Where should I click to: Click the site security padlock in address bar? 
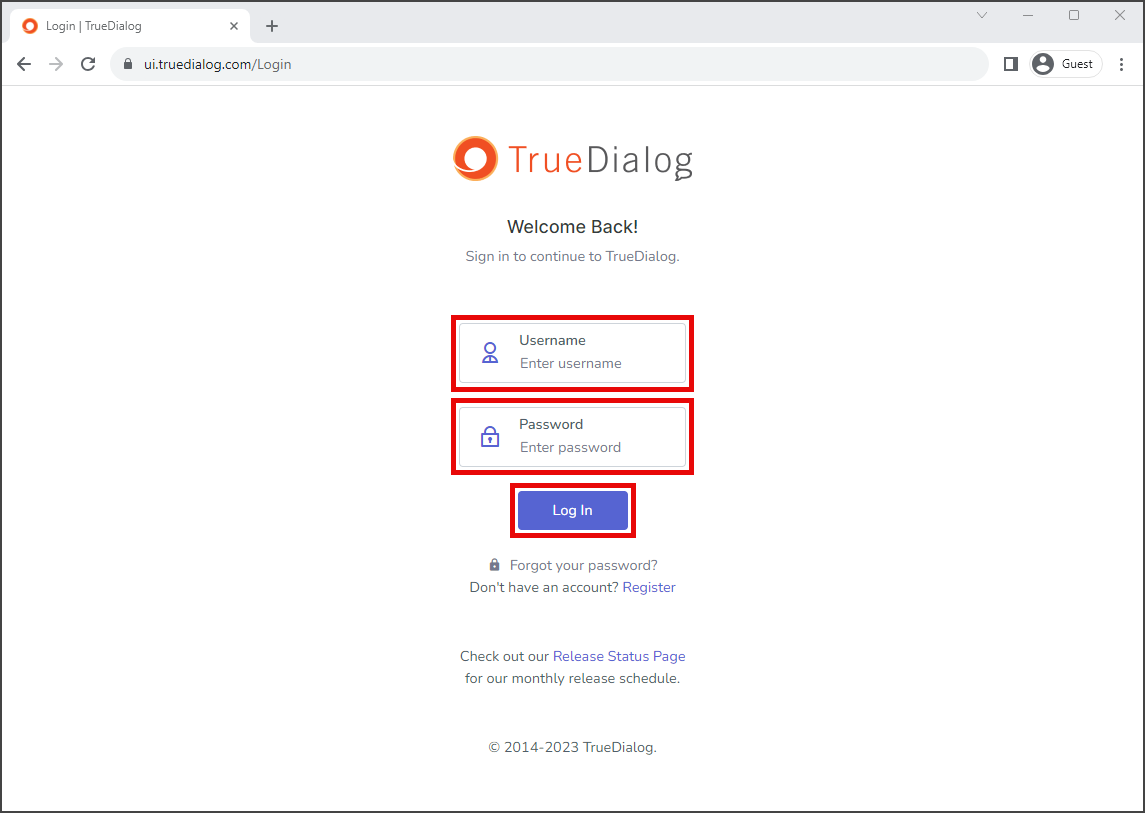point(128,64)
